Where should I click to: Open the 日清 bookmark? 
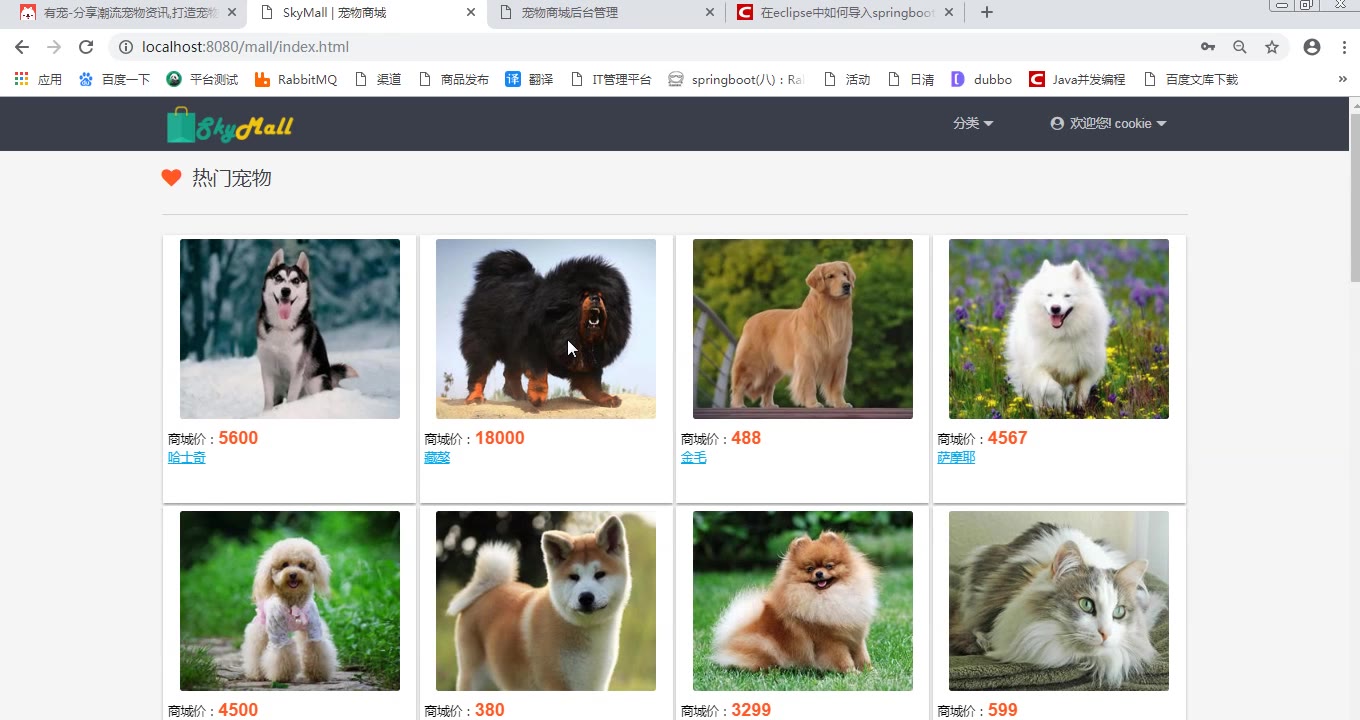(911, 79)
